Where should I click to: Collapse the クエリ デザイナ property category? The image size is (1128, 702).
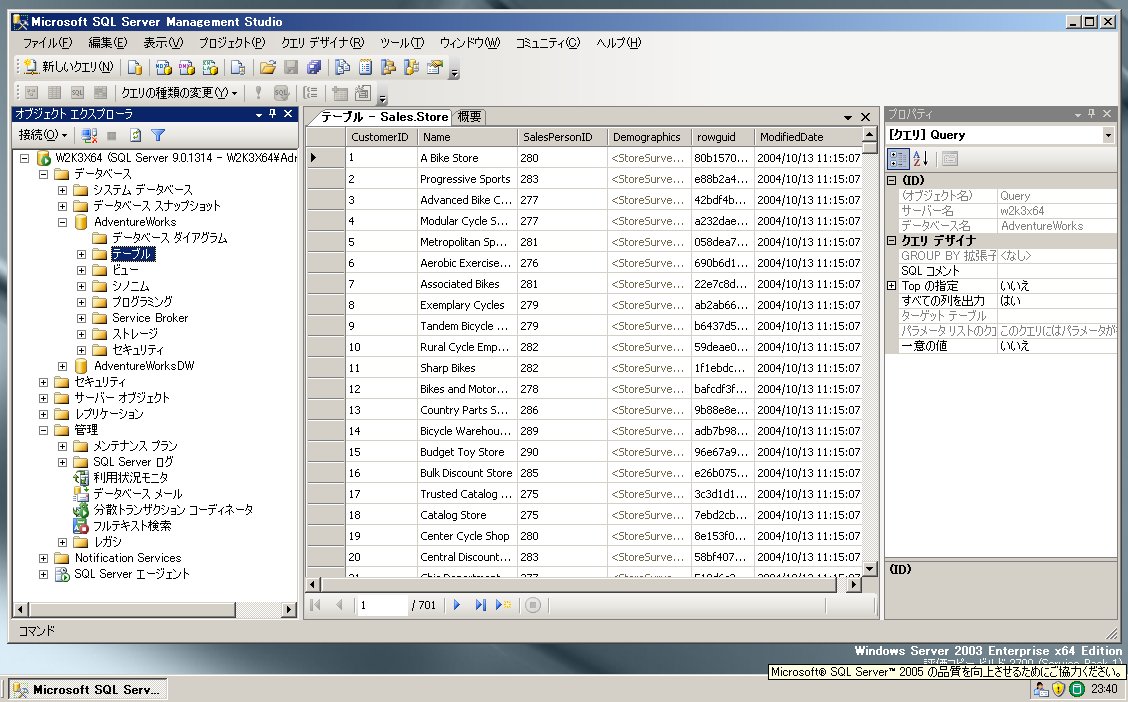[892, 241]
